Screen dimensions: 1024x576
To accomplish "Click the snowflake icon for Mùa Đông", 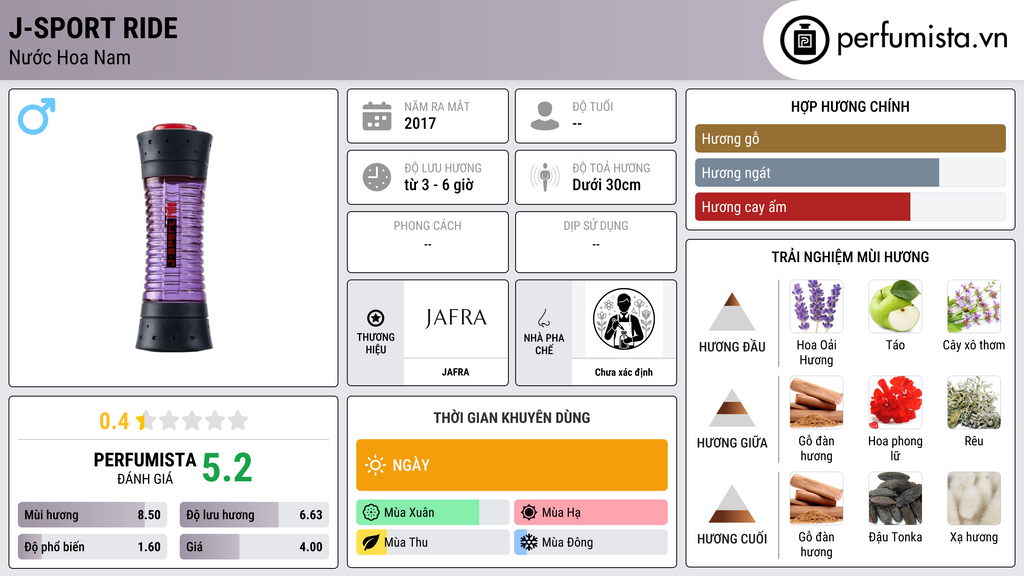I will [x=529, y=542].
